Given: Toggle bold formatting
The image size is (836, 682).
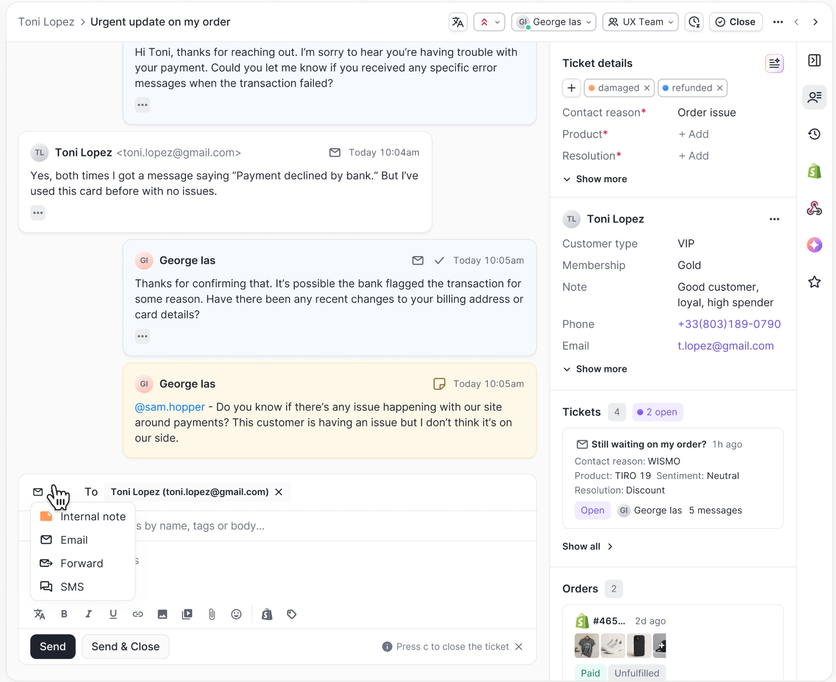Looking at the screenshot, I should coord(64,614).
